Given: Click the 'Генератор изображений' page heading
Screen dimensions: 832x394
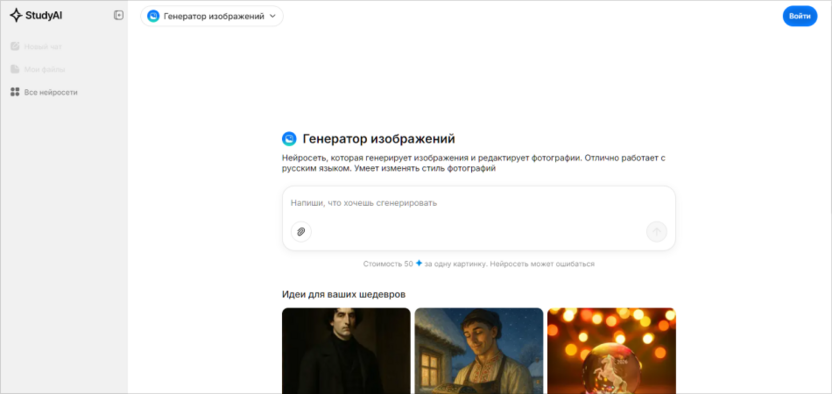Looking at the screenshot, I should (x=379, y=139).
